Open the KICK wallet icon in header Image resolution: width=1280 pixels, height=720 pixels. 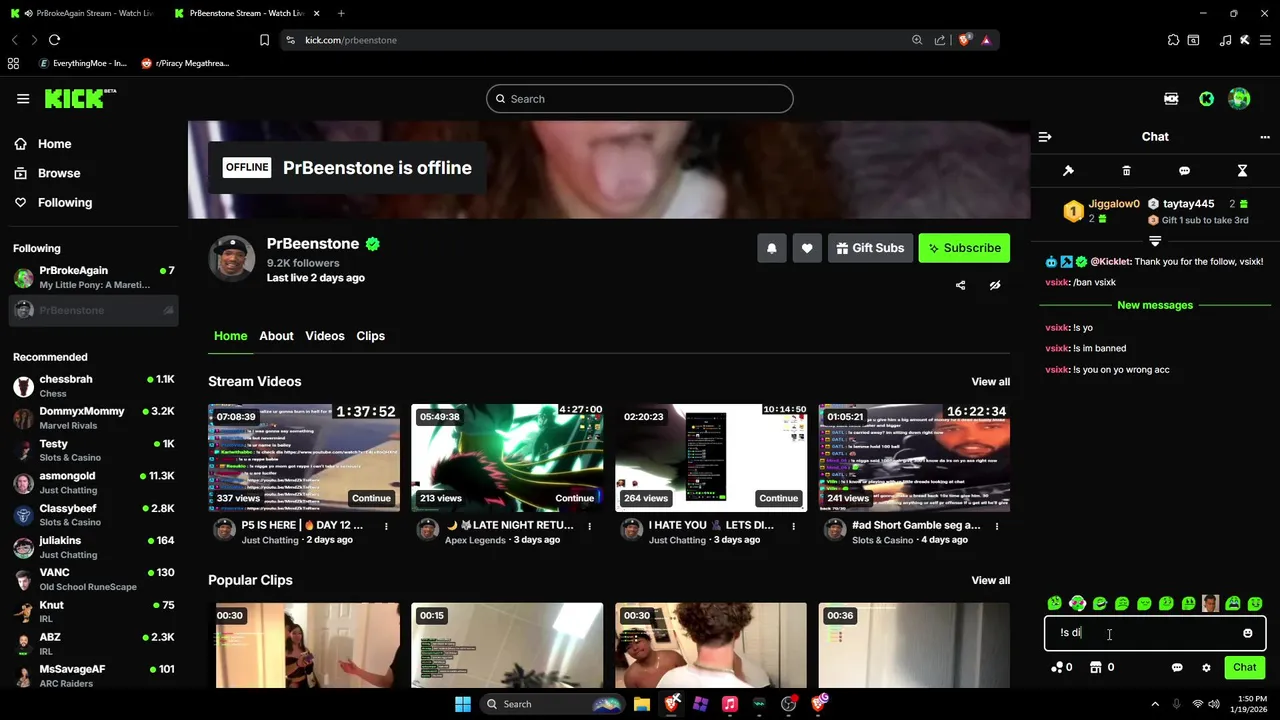coord(1171,99)
